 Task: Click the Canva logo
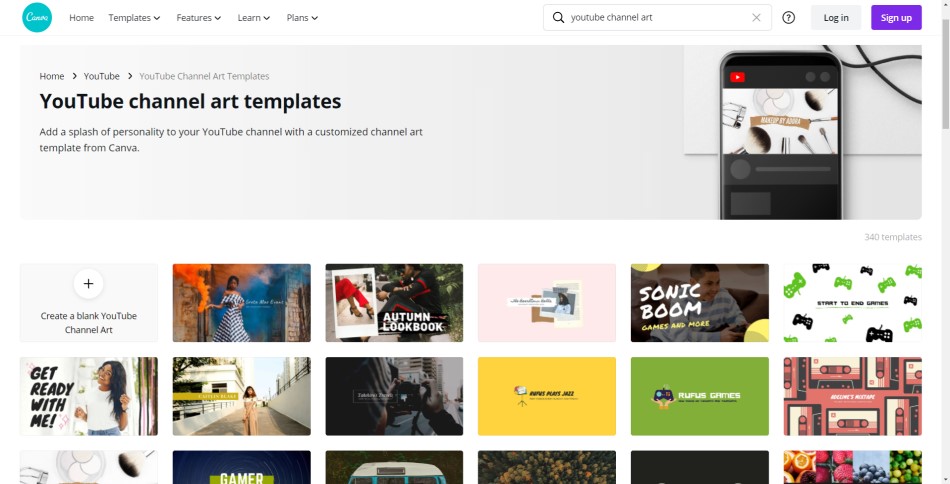point(37,18)
